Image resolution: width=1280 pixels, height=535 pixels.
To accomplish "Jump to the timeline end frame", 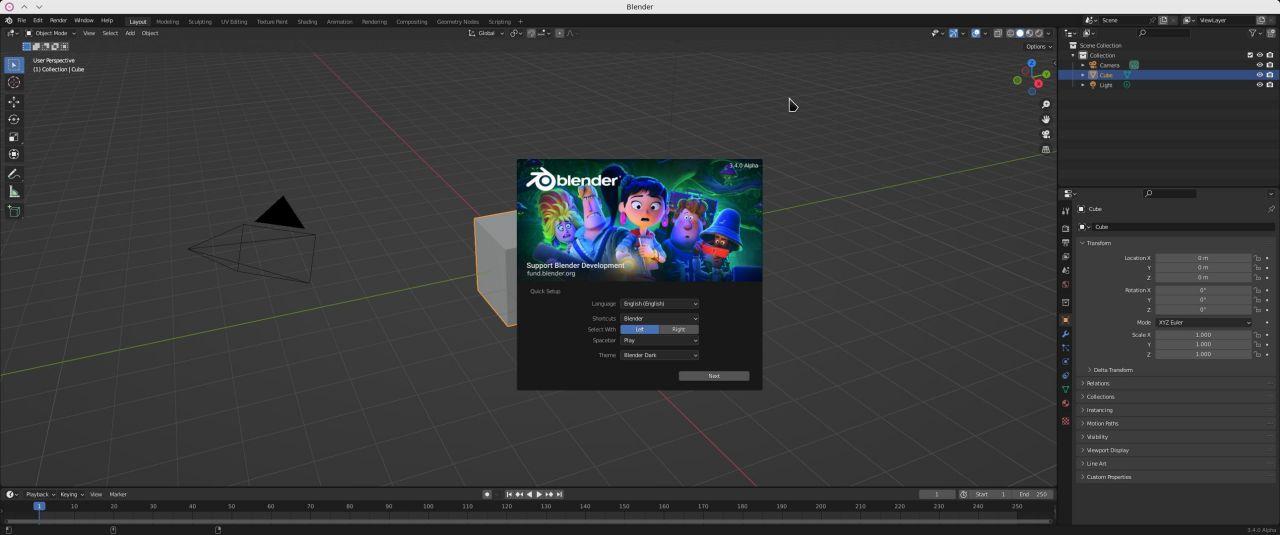I will [x=559, y=494].
